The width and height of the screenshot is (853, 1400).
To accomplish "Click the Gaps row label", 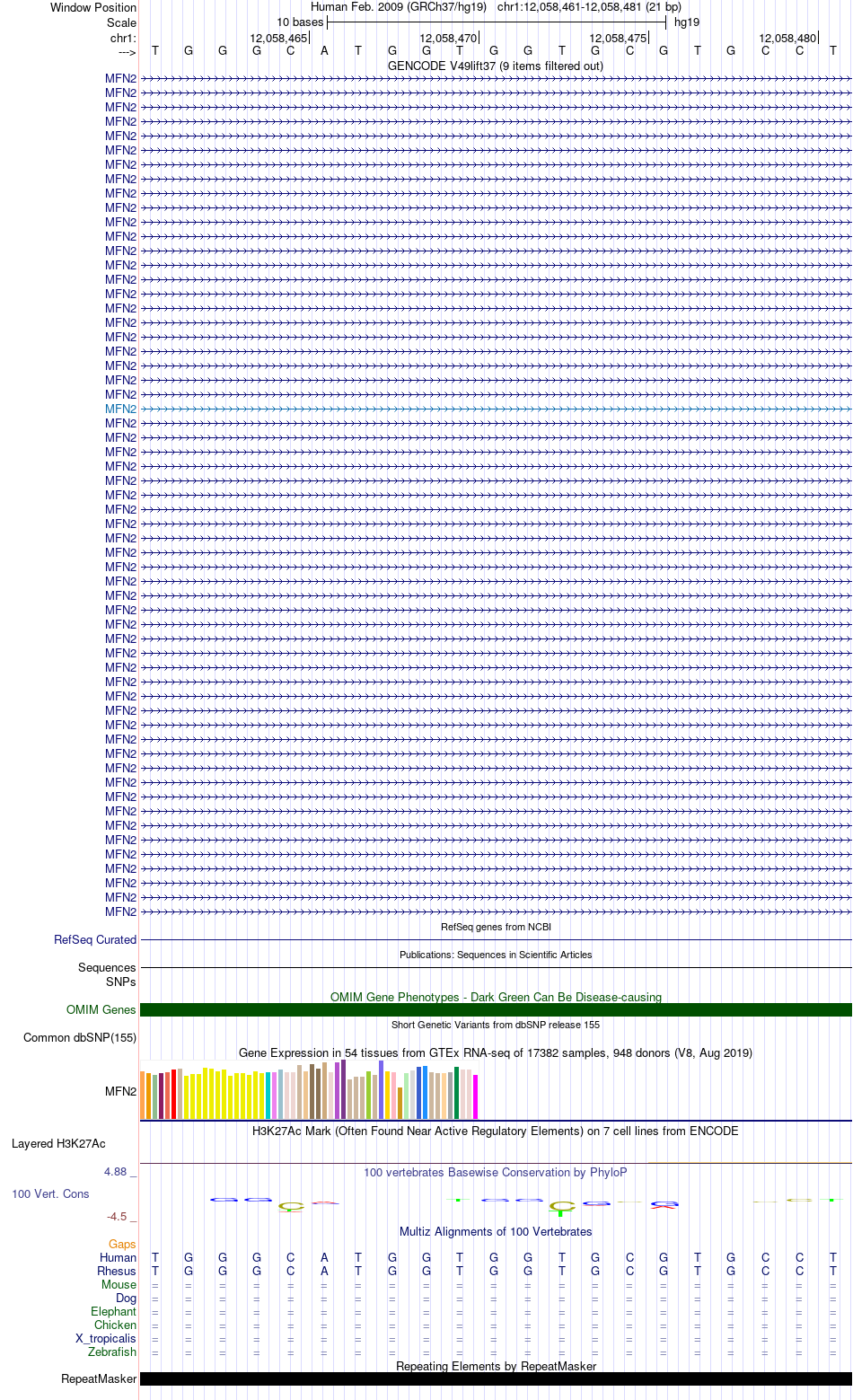I will point(122,1244).
